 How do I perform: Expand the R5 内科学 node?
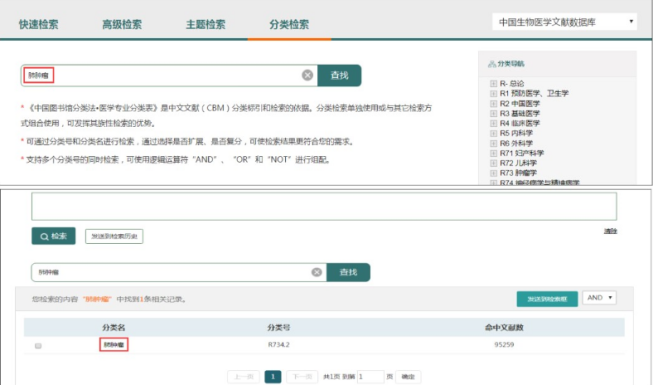tap(493, 133)
